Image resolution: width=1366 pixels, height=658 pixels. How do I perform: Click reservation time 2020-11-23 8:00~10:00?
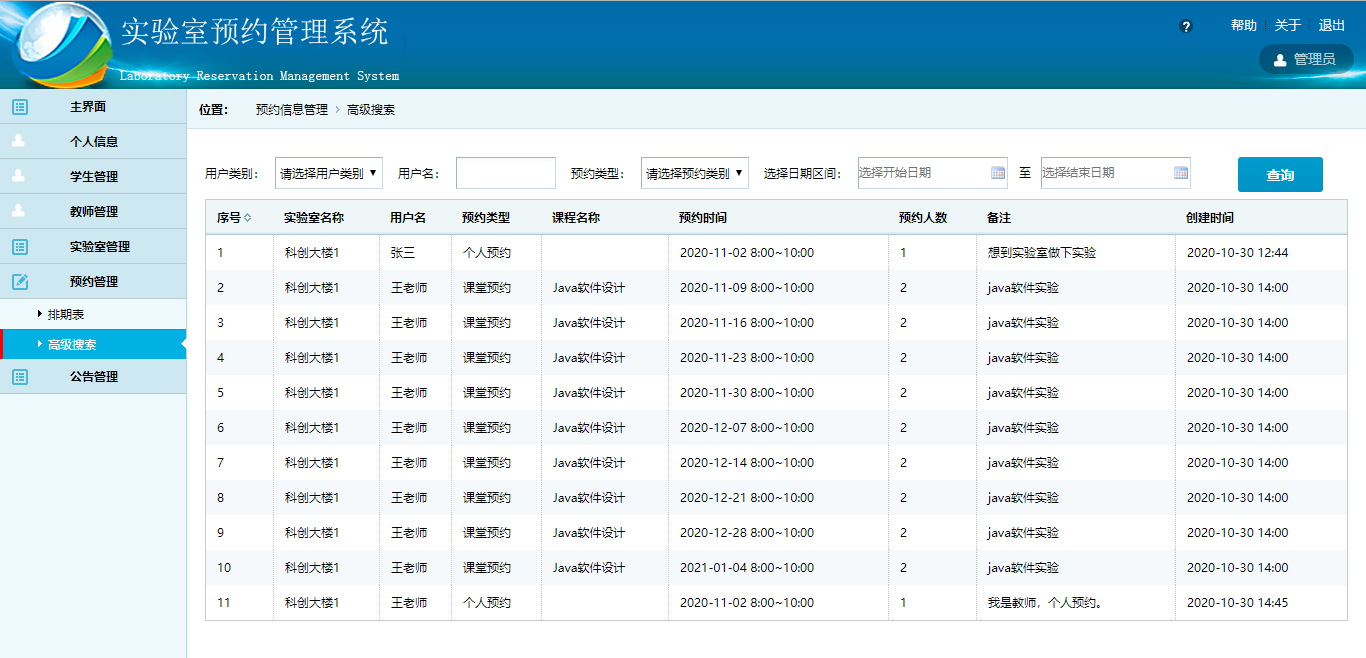747,358
